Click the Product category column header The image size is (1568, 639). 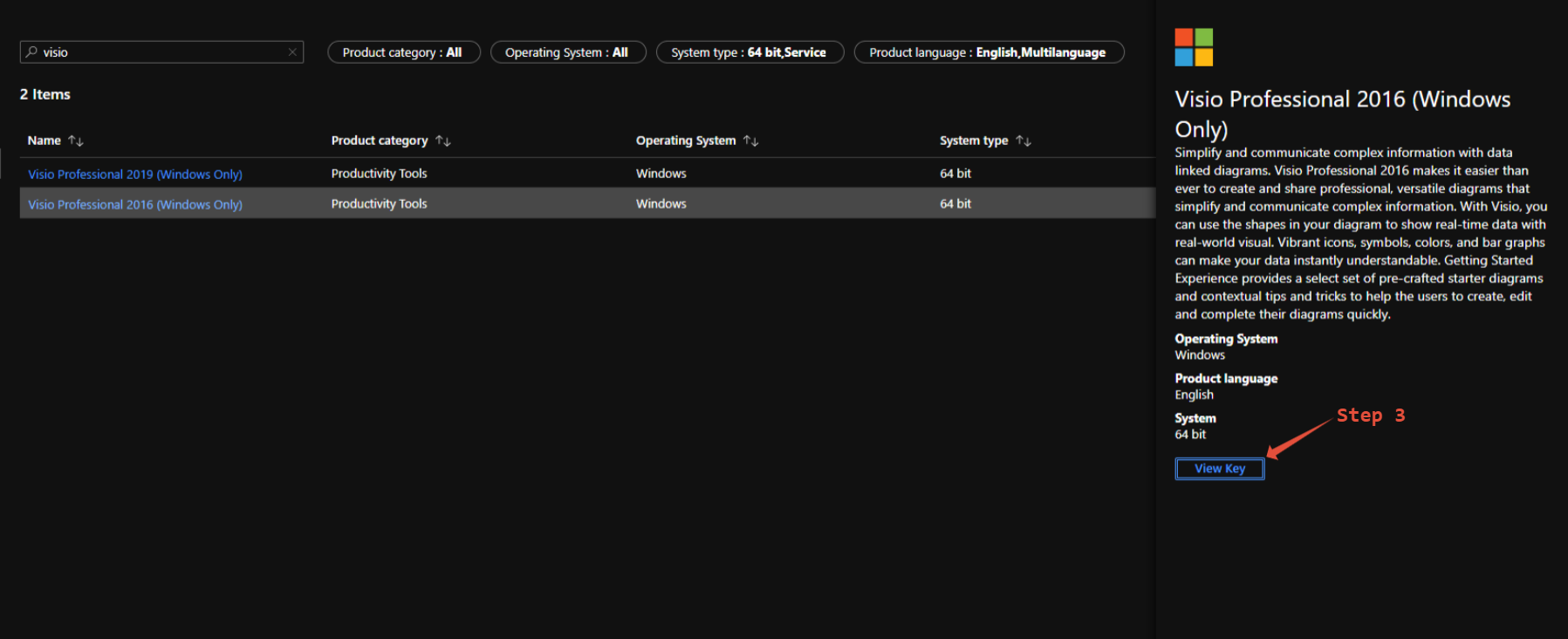point(380,141)
